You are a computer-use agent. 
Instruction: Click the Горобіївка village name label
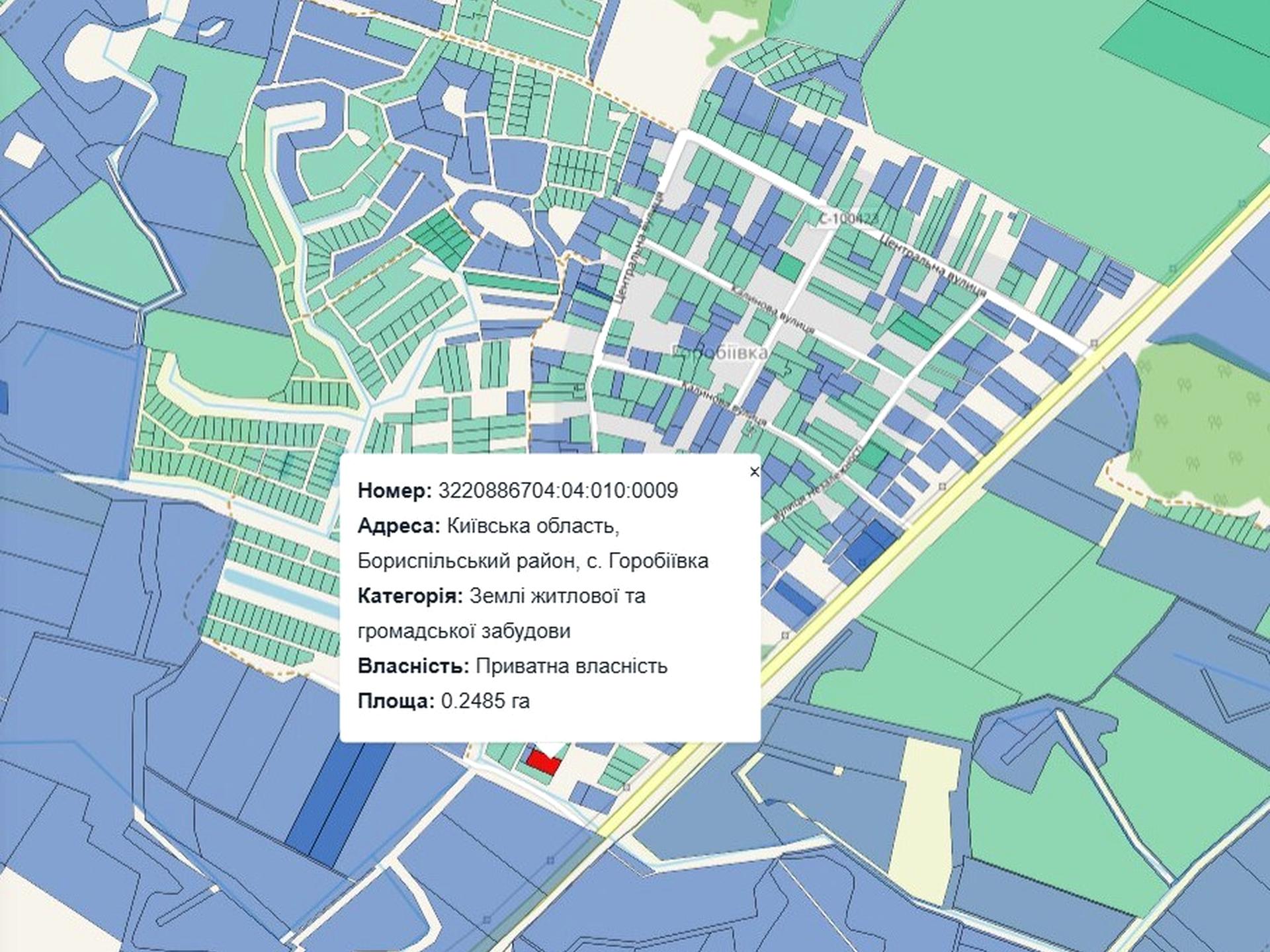point(720,352)
